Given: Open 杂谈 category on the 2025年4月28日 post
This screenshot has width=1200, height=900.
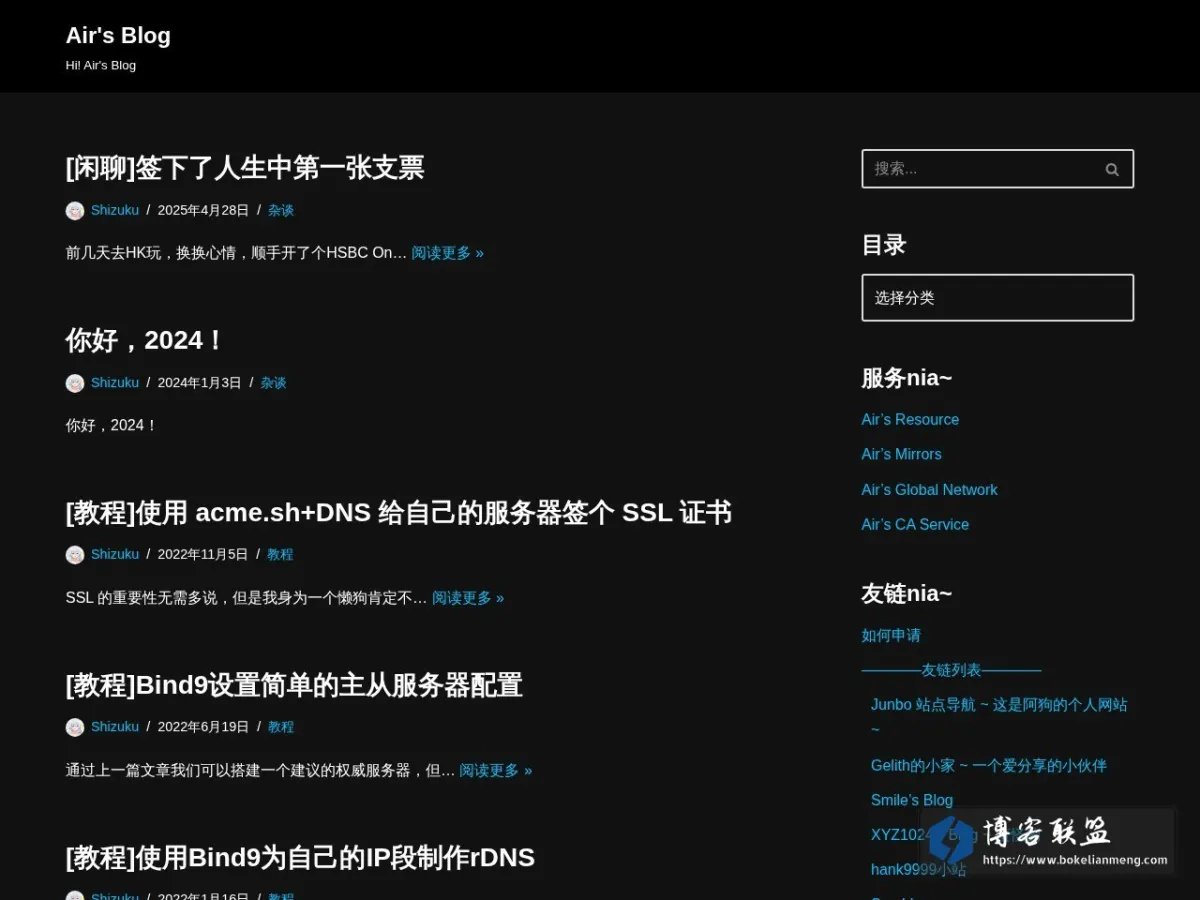Looking at the screenshot, I should point(281,210).
